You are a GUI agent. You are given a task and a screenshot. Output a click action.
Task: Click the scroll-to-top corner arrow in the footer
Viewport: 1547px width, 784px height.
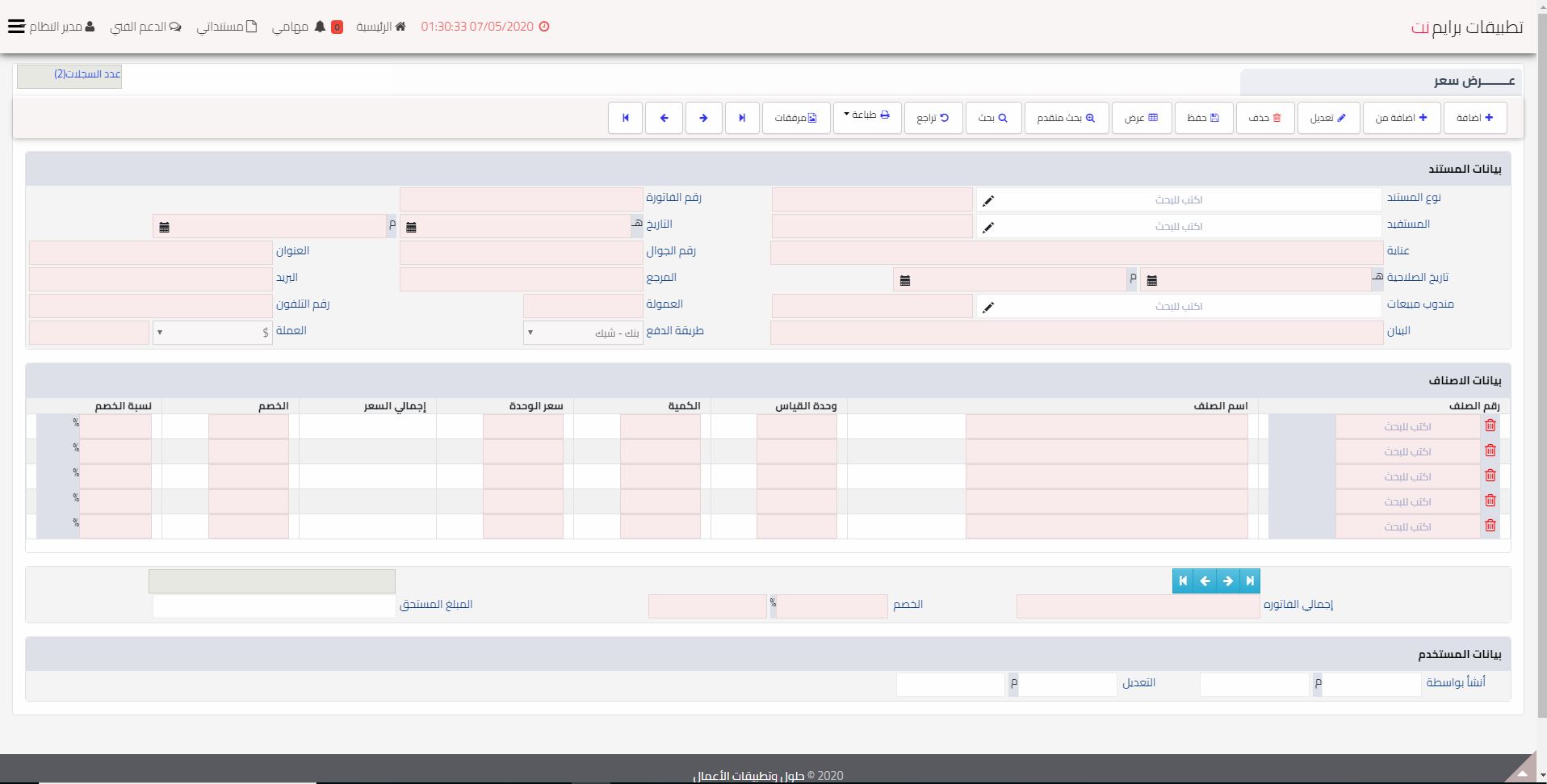[1521, 772]
